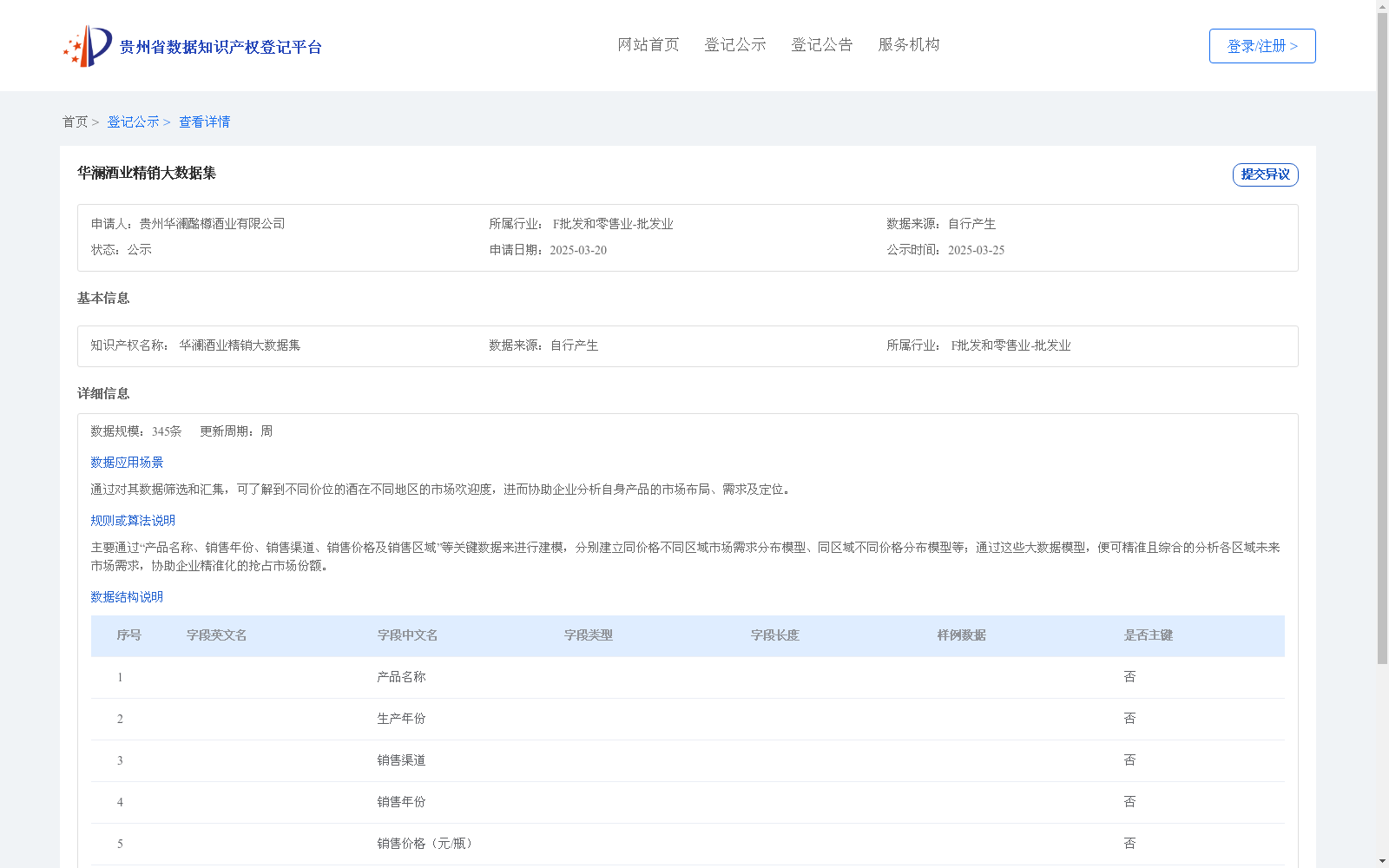Click the 字段英文名 column header
The image size is (1389, 868).
point(217,635)
